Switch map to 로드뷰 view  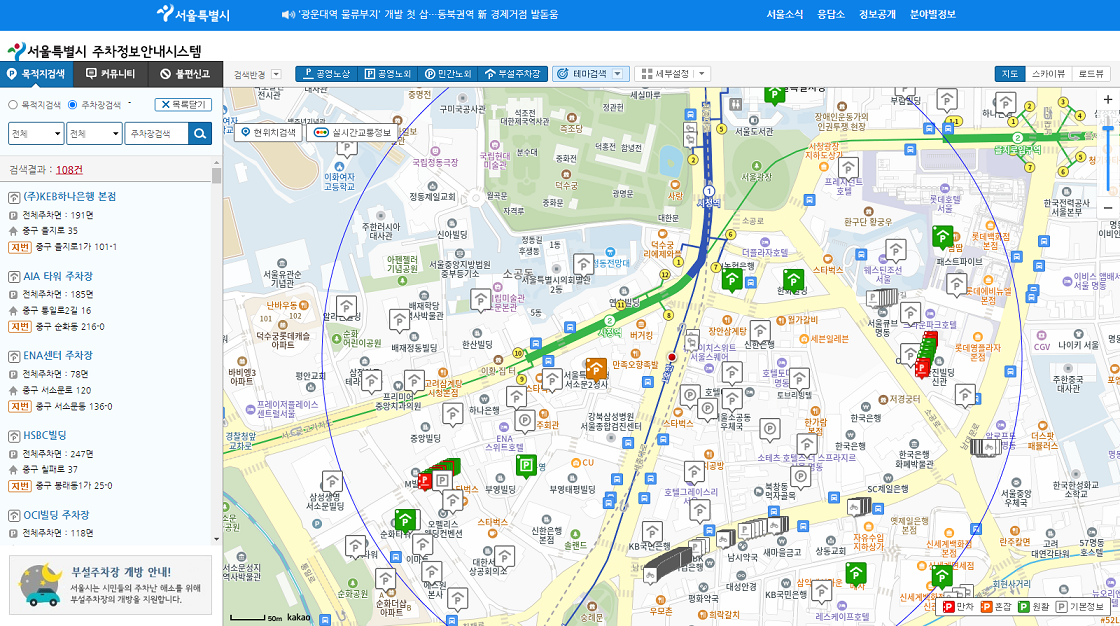[1091, 74]
